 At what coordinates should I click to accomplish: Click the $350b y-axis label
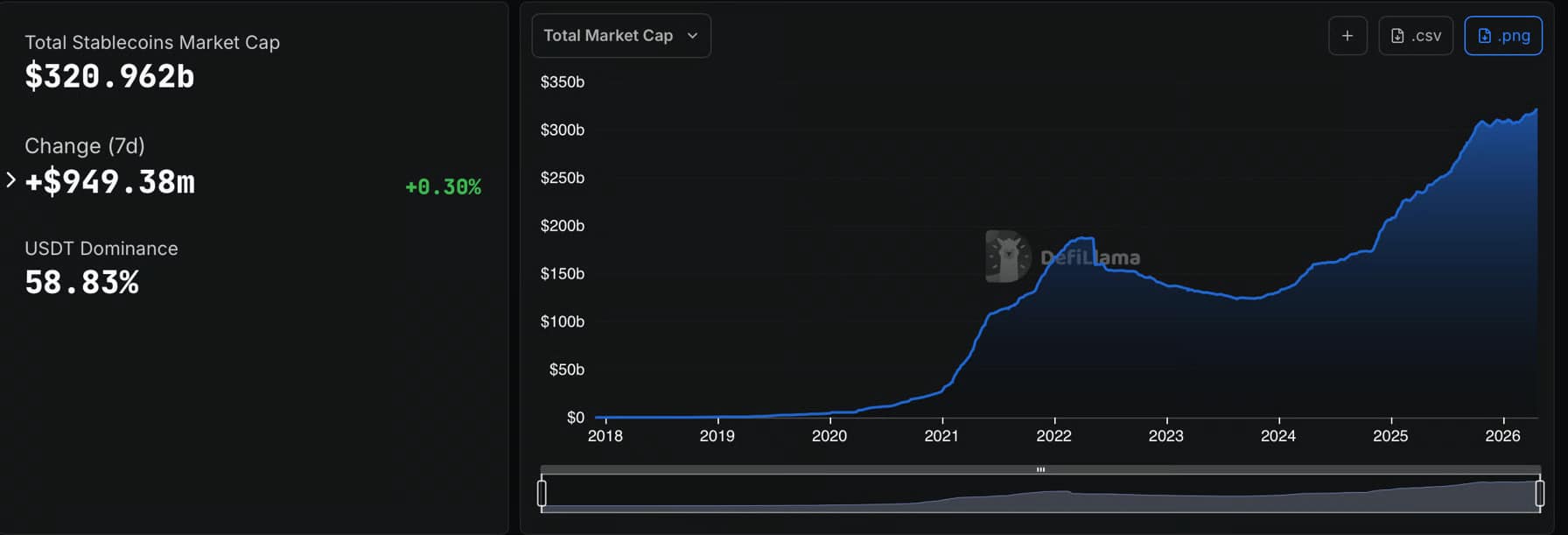coord(562,82)
